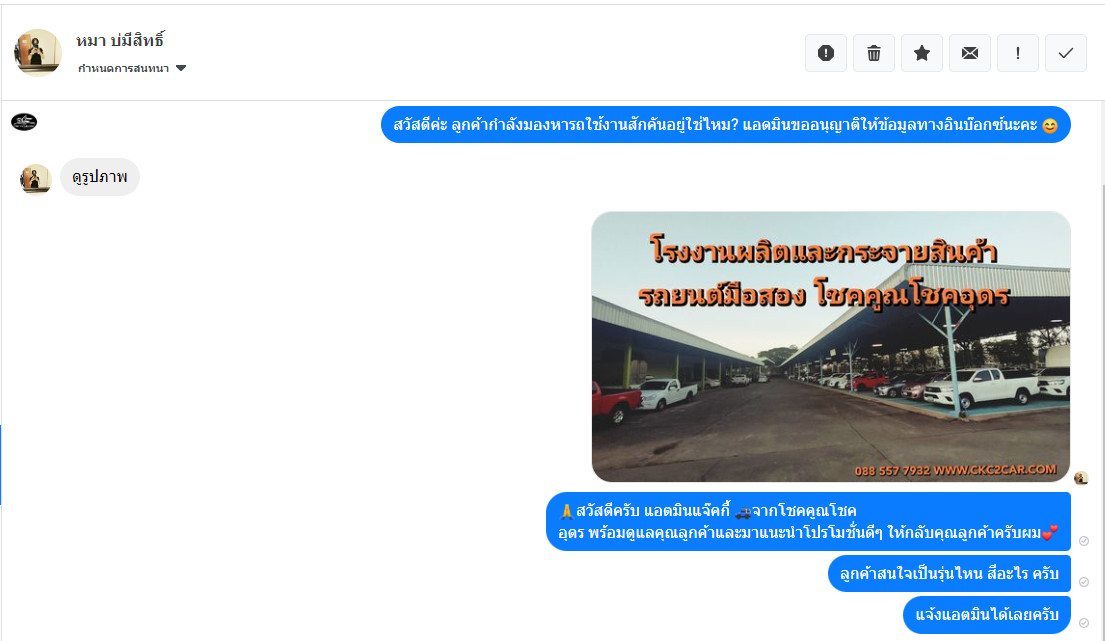Select the ดูรูปภาพ message bubble
This screenshot has height=641, width=1105.
pos(100,177)
